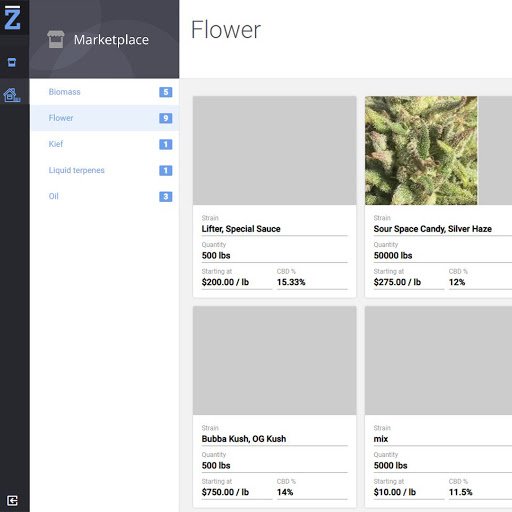Click the Marketplace storefront header icon

(56, 39)
